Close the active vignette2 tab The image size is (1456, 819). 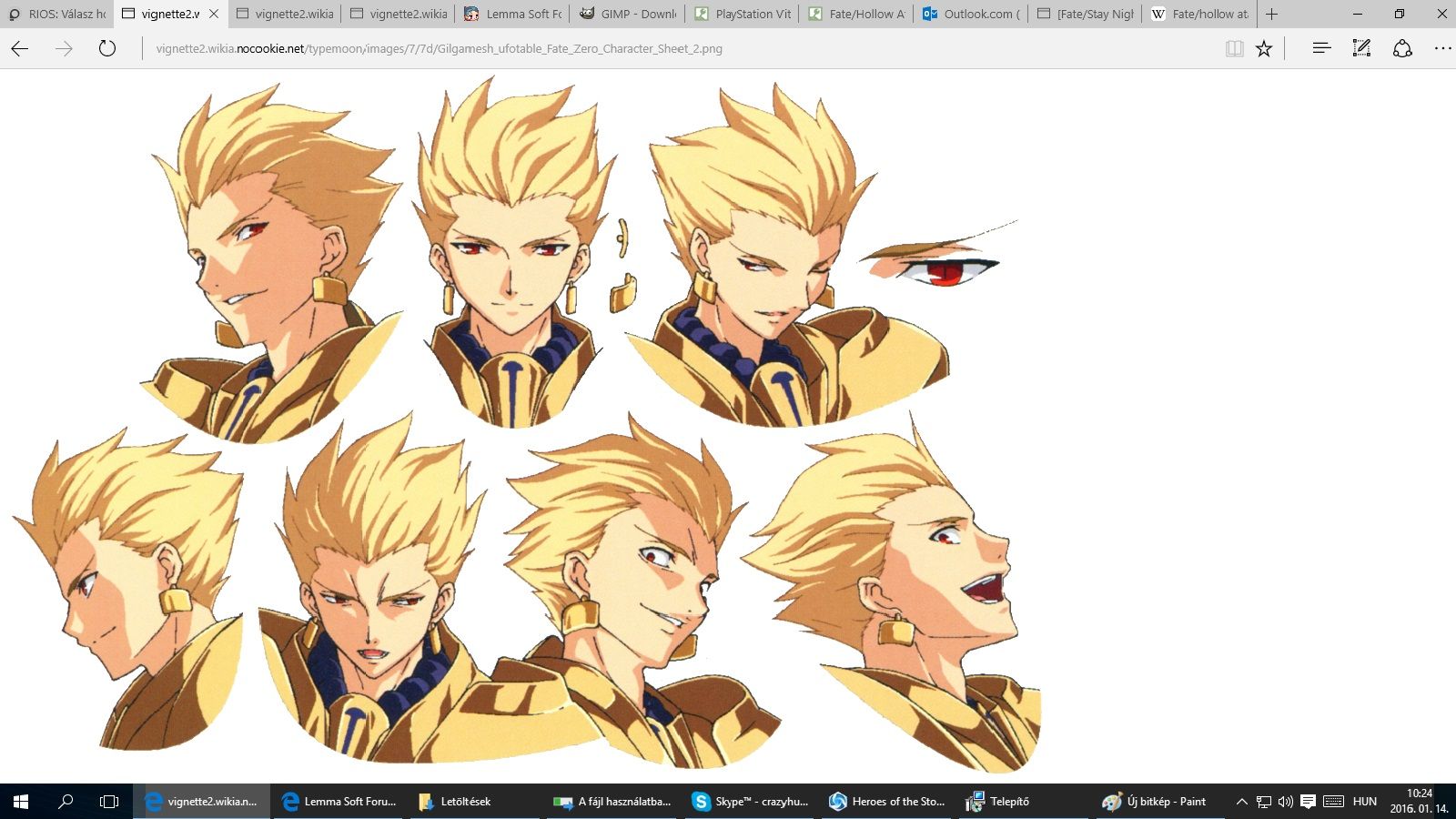coord(213,14)
